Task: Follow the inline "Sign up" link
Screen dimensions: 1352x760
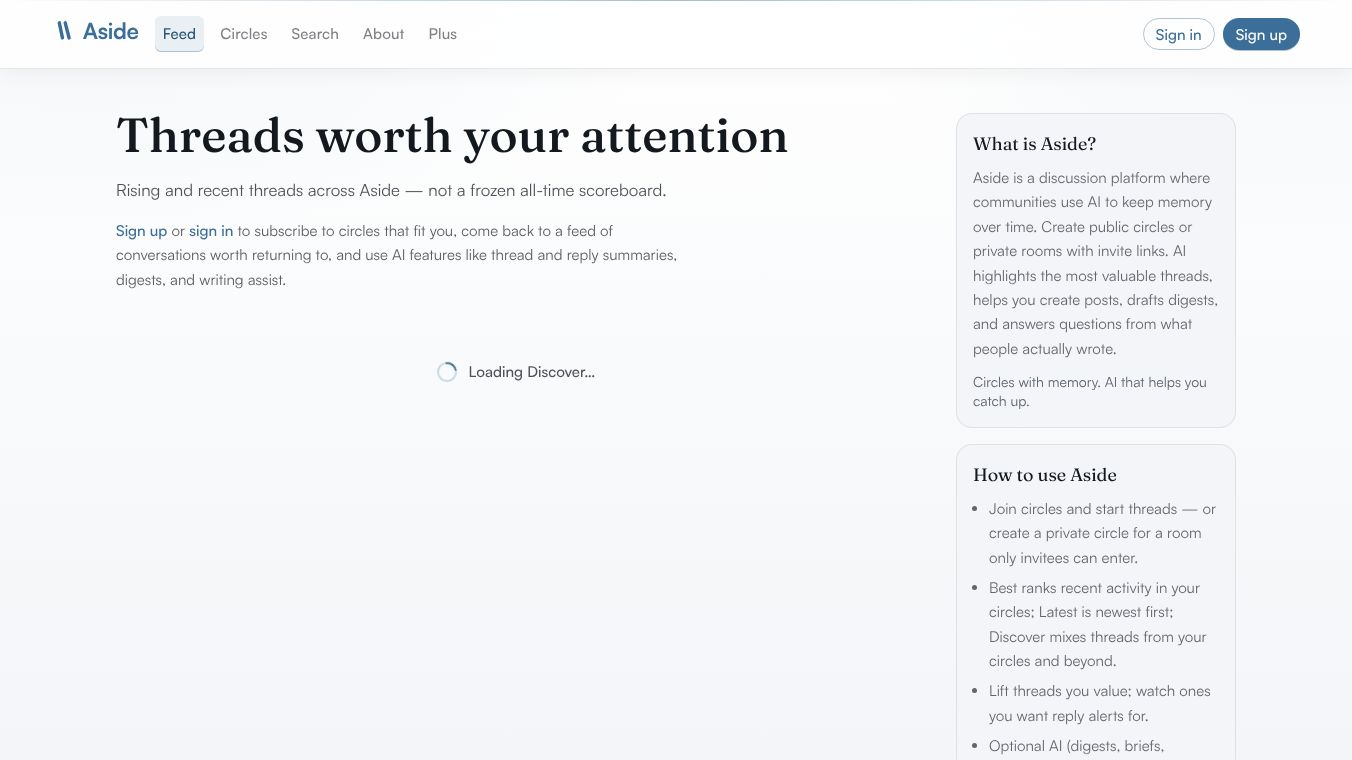Action: pyautogui.click(x=141, y=231)
